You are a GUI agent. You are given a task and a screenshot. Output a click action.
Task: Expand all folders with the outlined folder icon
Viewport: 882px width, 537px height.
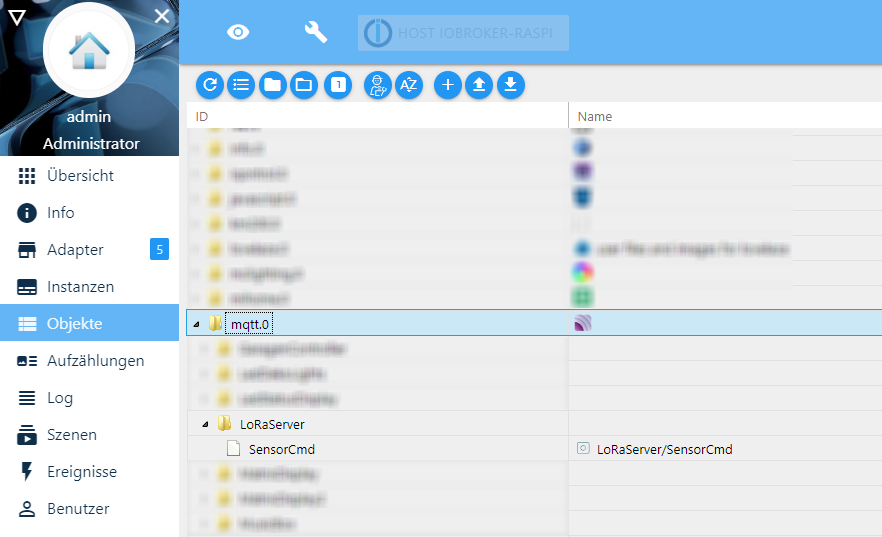tap(304, 85)
